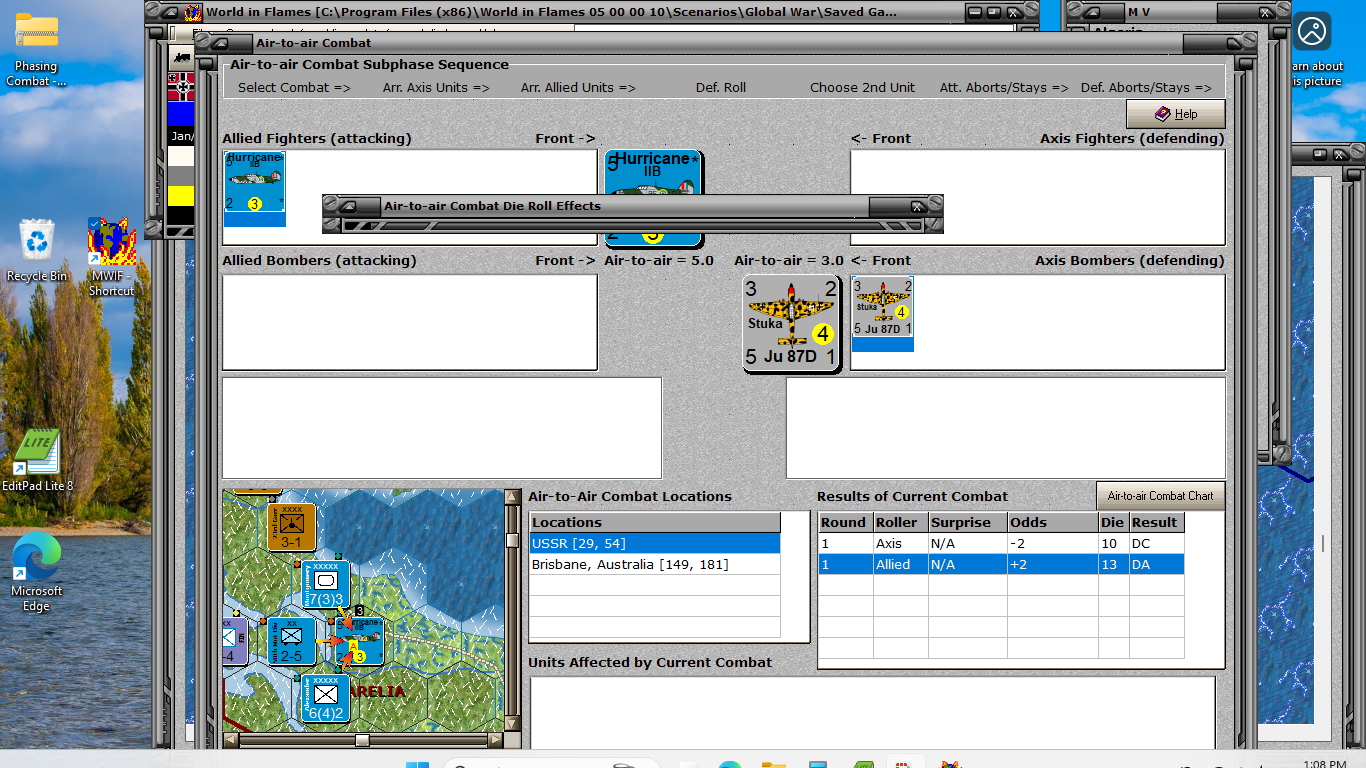Image resolution: width=1366 pixels, height=768 pixels.
Task: Click map horizontal scrollbar right arrow
Action: pyautogui.click(x=495, y=741)
